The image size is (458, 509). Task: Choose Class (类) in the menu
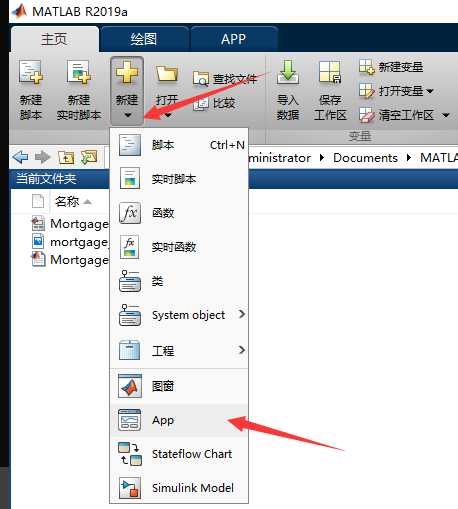179,281
